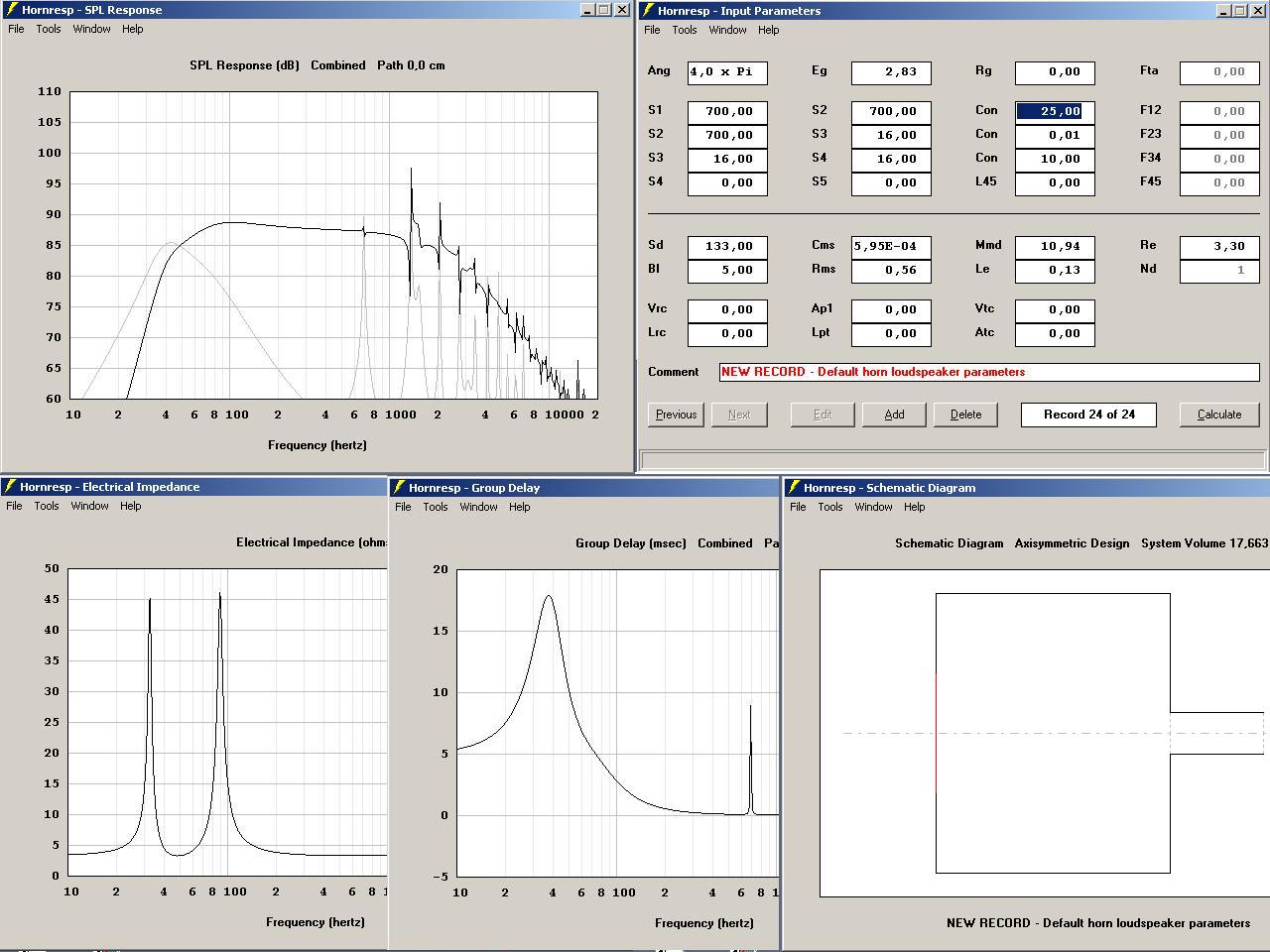Click the Eg input field 2,83

click(891, 72)
